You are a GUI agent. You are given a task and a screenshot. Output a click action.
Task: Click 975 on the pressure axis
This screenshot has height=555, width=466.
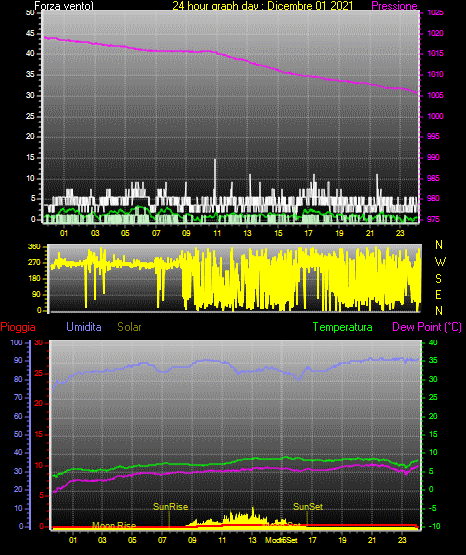coord(433,219)
